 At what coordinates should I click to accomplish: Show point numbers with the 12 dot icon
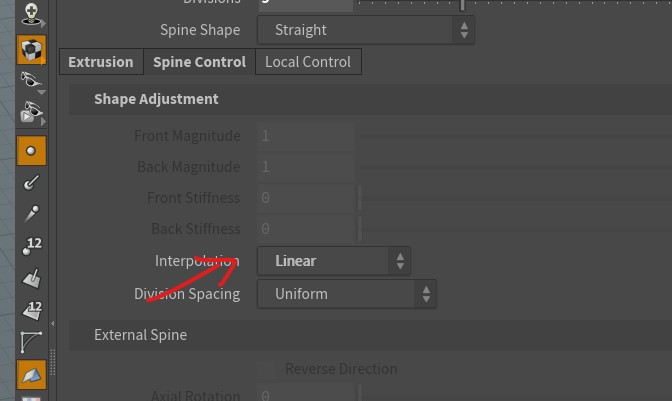(31, 245)
